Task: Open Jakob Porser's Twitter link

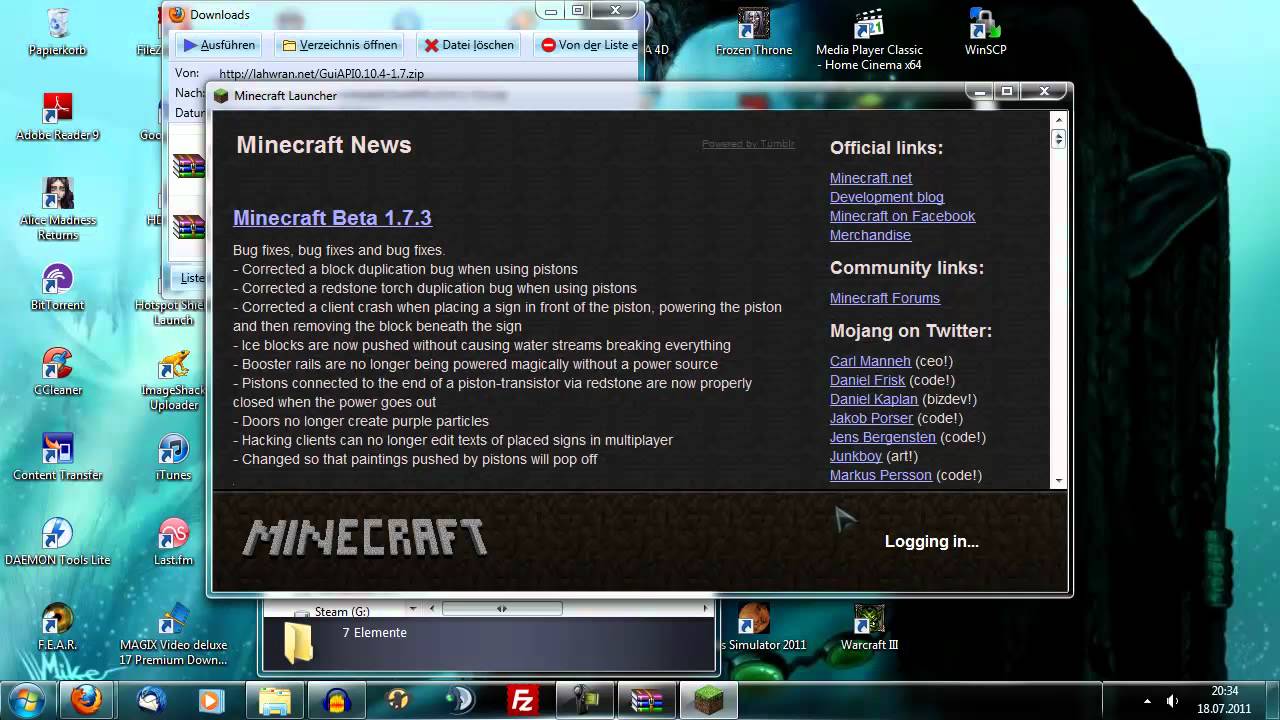Action: tap(871, 418)
